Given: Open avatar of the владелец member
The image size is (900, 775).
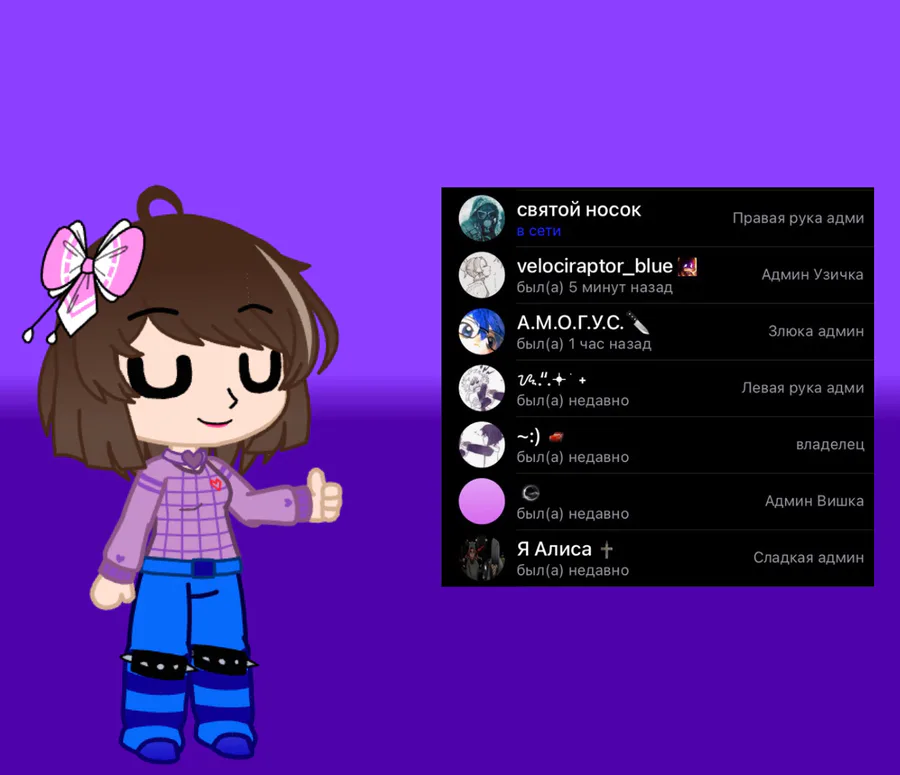Looking at the screenshot, I should point(482,444).
